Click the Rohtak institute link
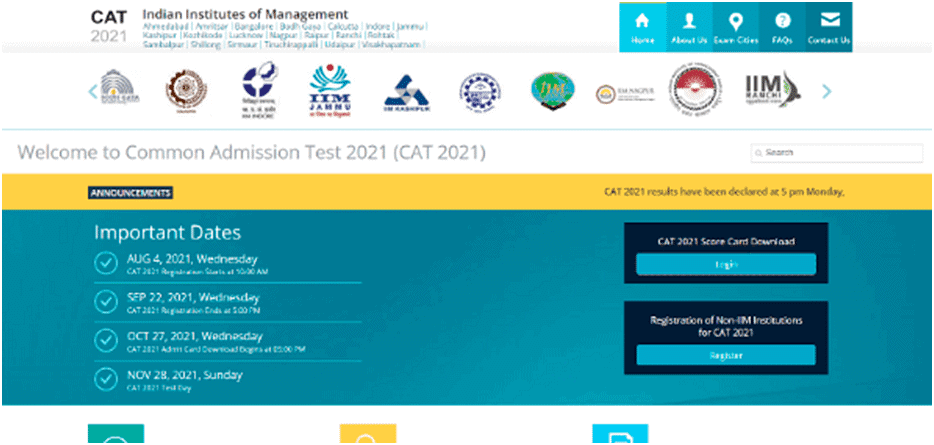The height and width of the screenshot is (445, 934). [382, 36]
